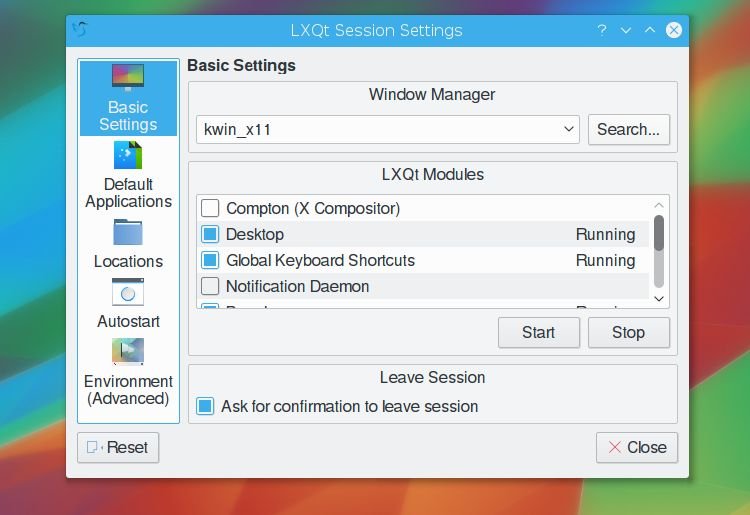
Task: Click the Start module button
Action: (539, 332)
